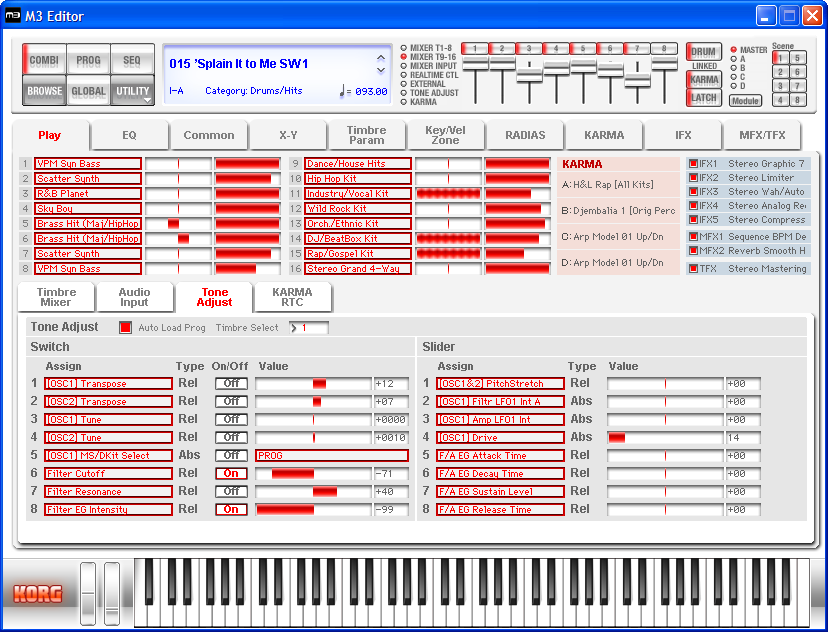This screenshot has width=828, height=632.
Task: Switch to SEQ mode
Action: [132, 60]
